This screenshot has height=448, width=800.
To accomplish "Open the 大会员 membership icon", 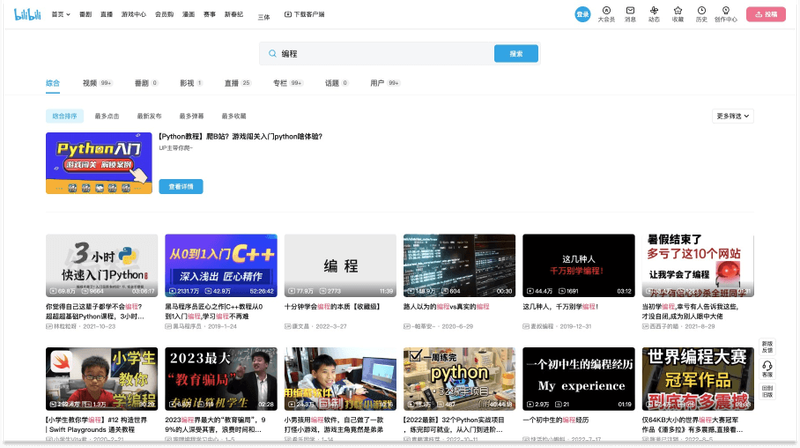I will pyautogui.click(x=606, y=14).
